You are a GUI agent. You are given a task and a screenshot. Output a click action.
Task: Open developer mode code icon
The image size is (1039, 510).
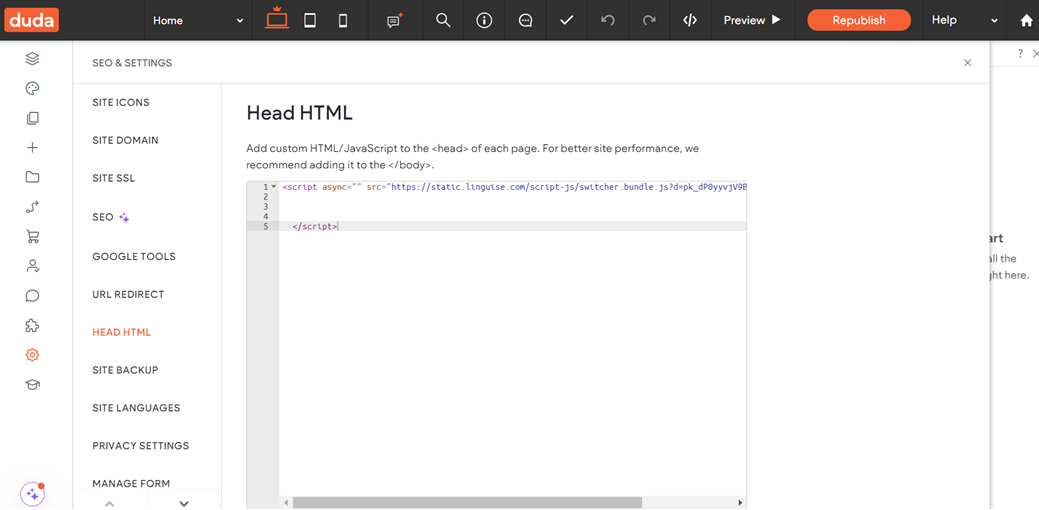point(690,21)
